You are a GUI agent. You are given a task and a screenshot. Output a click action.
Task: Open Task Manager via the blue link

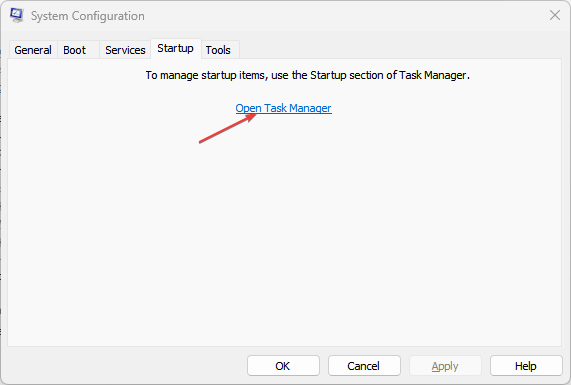click(x=283, y=108)
